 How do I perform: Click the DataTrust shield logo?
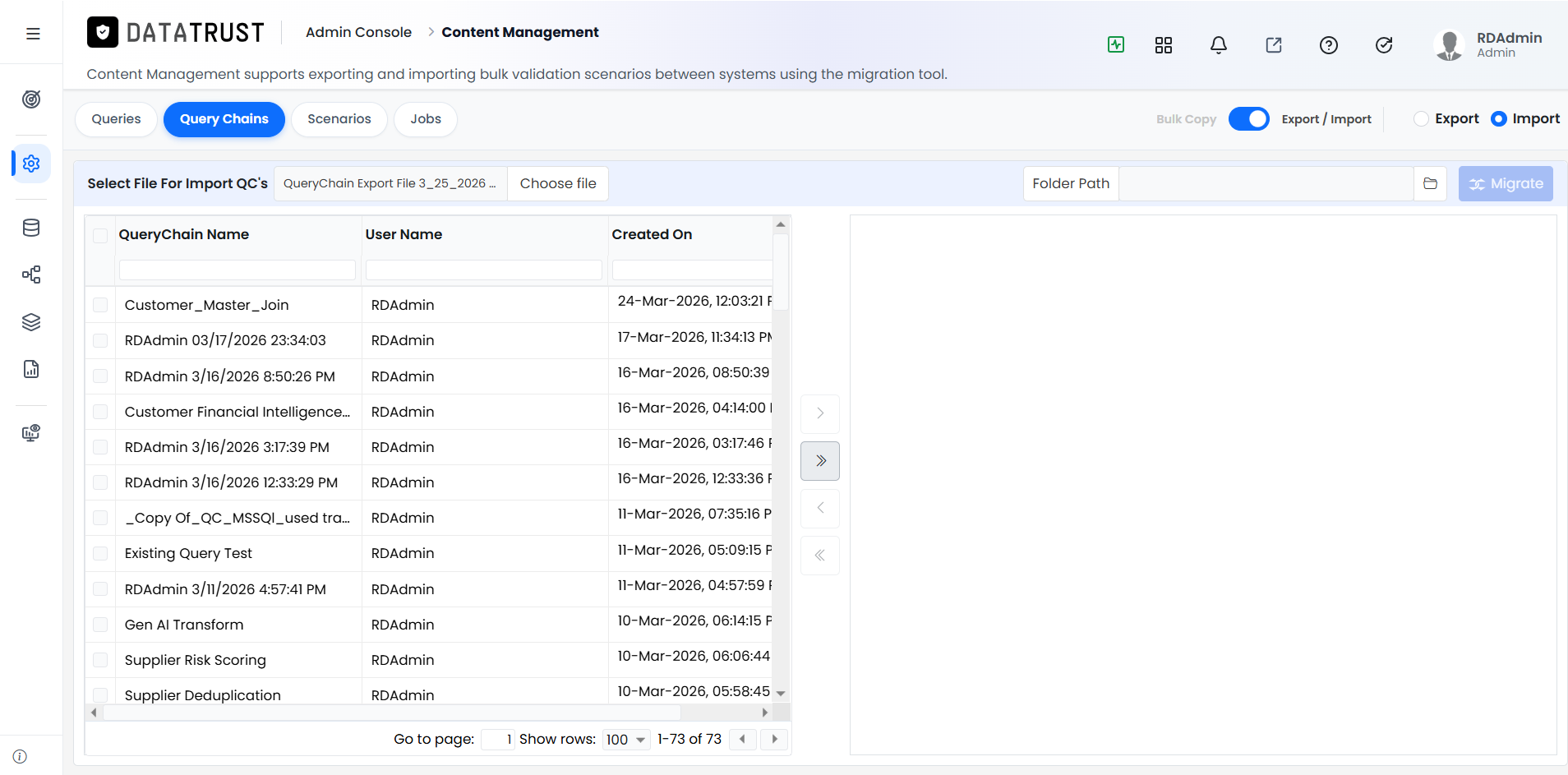(x=103, y=32)
